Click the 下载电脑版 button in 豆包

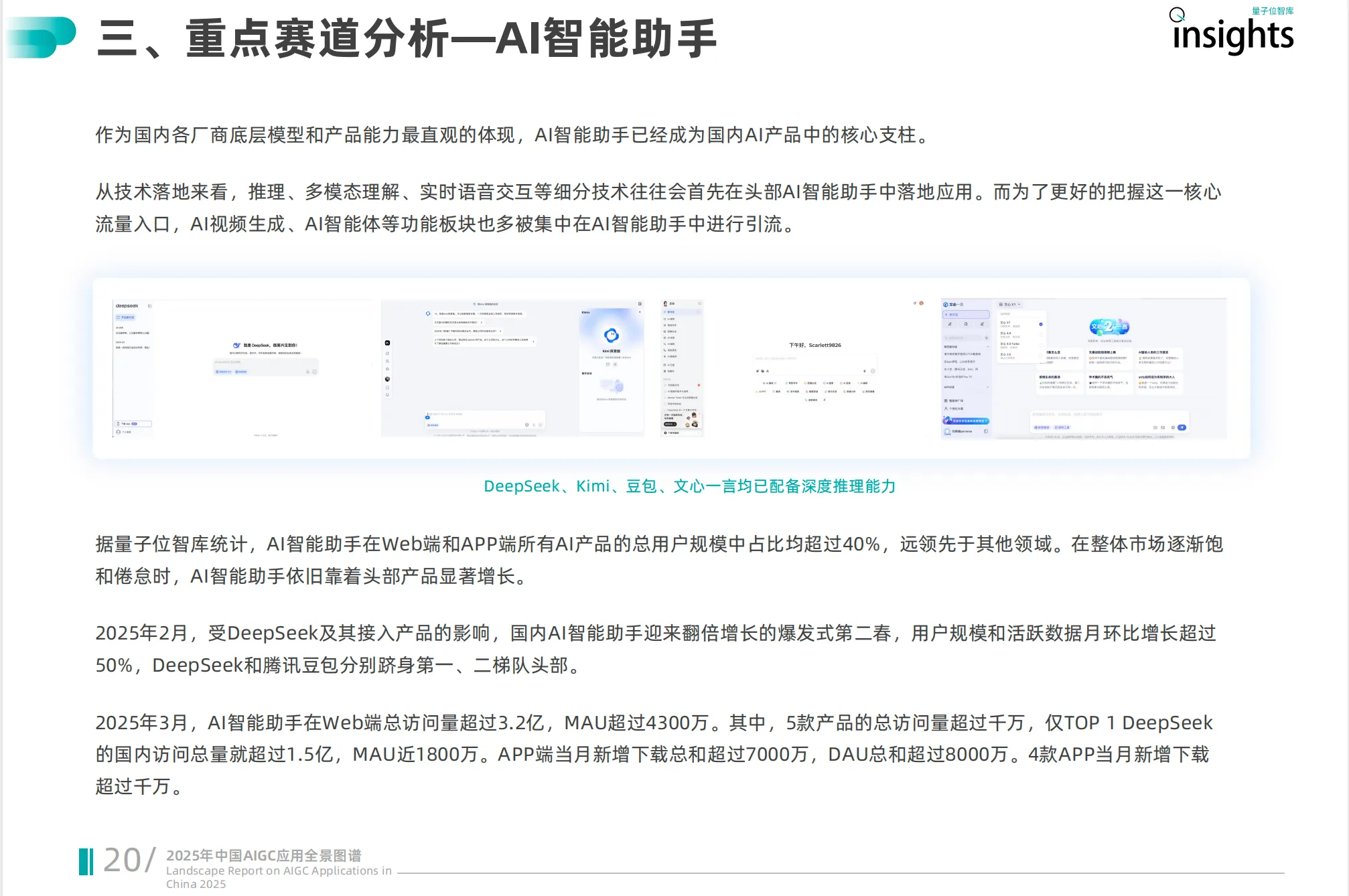[673, 433]
